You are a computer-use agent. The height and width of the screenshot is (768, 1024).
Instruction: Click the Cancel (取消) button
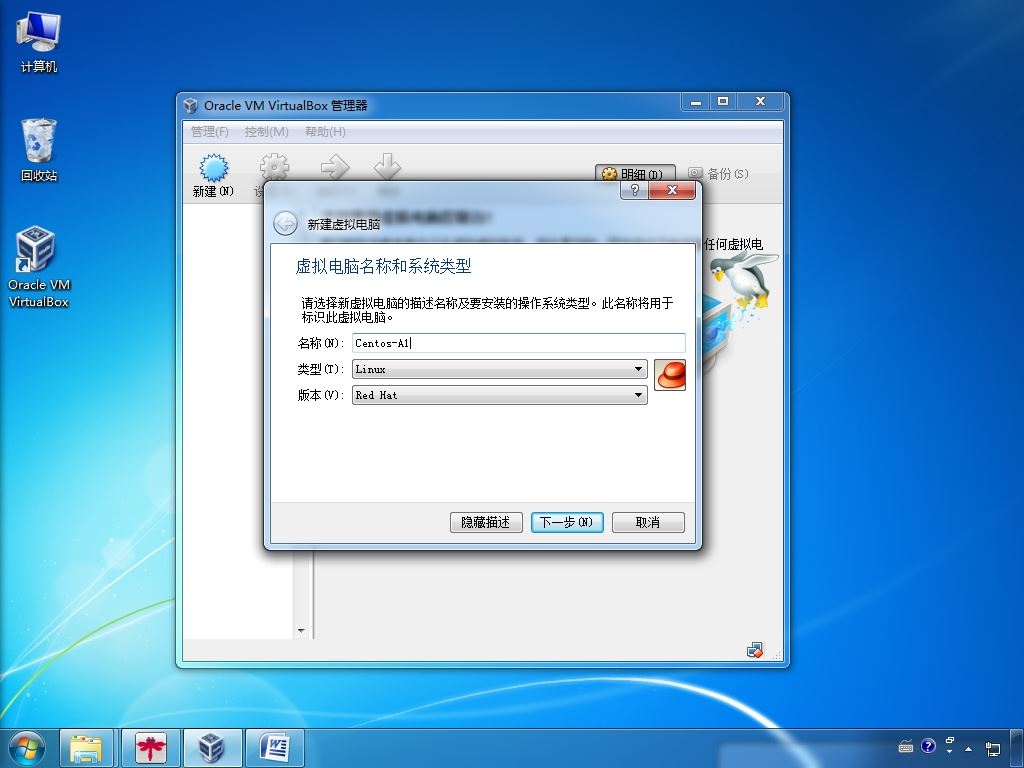point(648,522)
